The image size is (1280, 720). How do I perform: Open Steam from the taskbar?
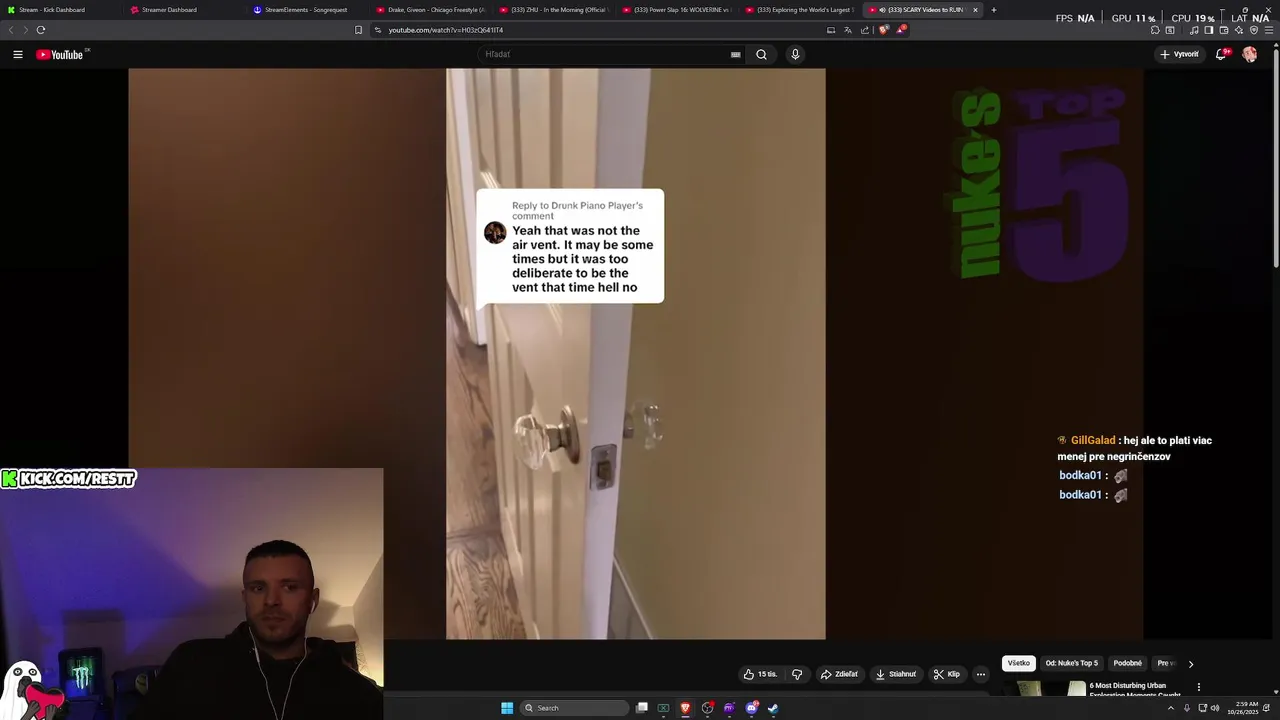pos(773,708)
